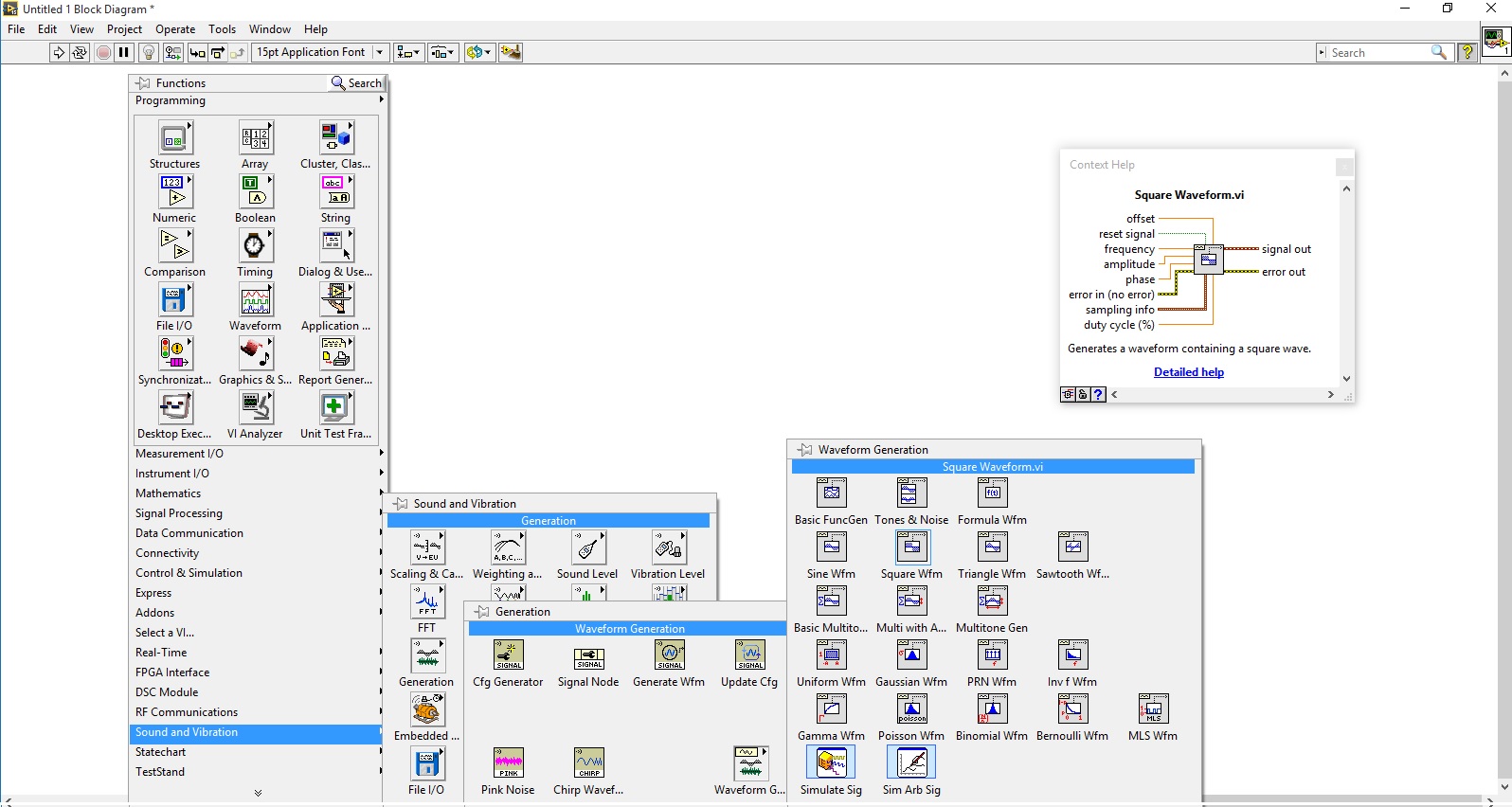This screenshot has width=1512, height=807.
Task: Open the Boolean palette icon
Action: pyautogui.click(x=255, y=192)
